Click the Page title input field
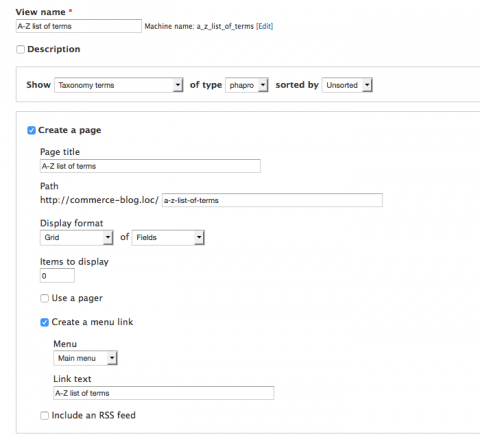The image size is (480, 439). point(150,166)
